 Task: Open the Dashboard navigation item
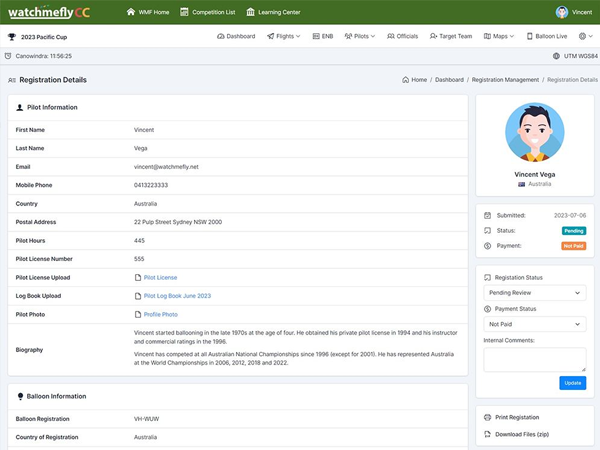[x=236, y=36]
